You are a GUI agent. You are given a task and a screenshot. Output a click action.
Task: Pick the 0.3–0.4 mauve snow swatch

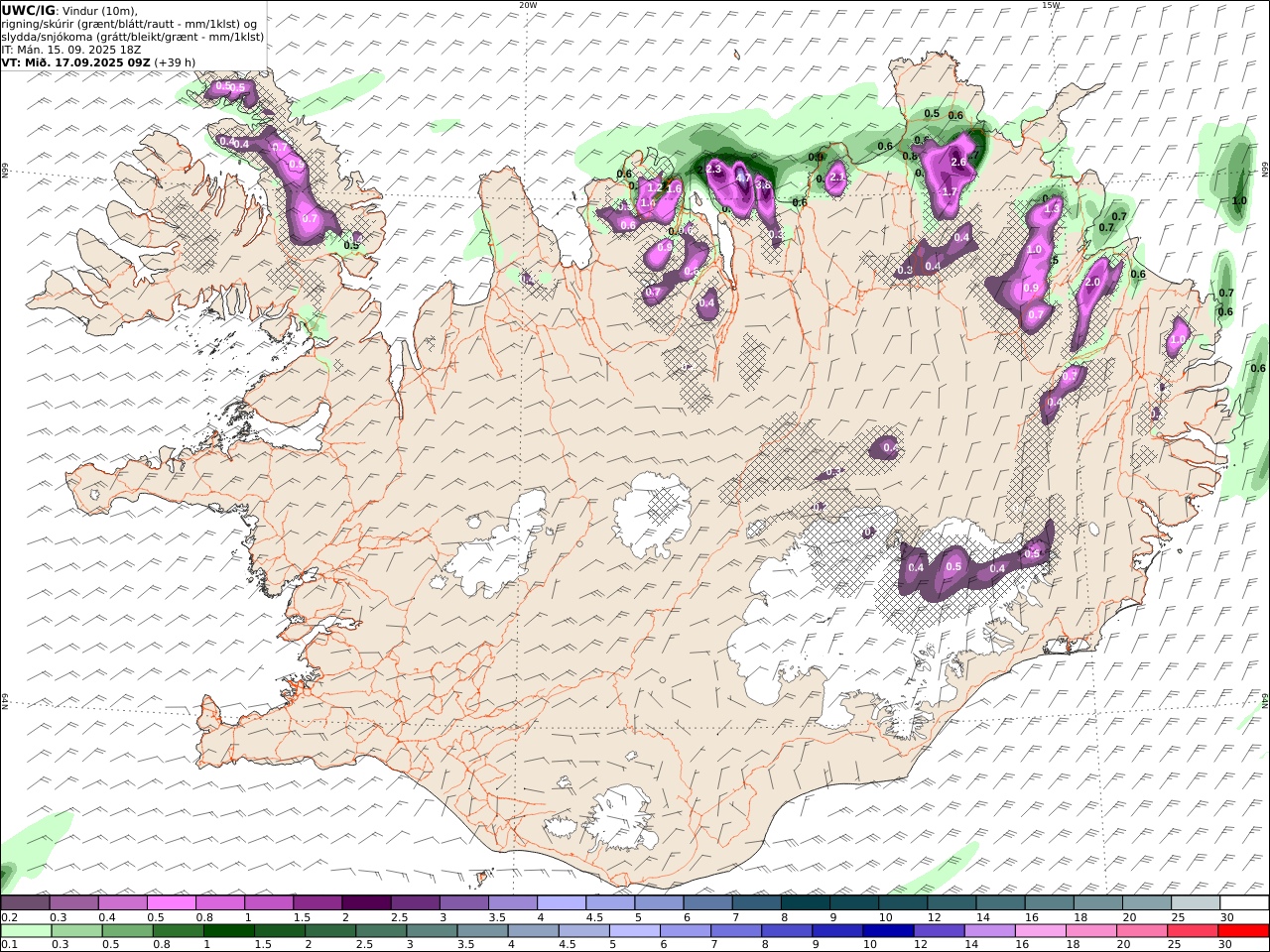tap(73, 902)
